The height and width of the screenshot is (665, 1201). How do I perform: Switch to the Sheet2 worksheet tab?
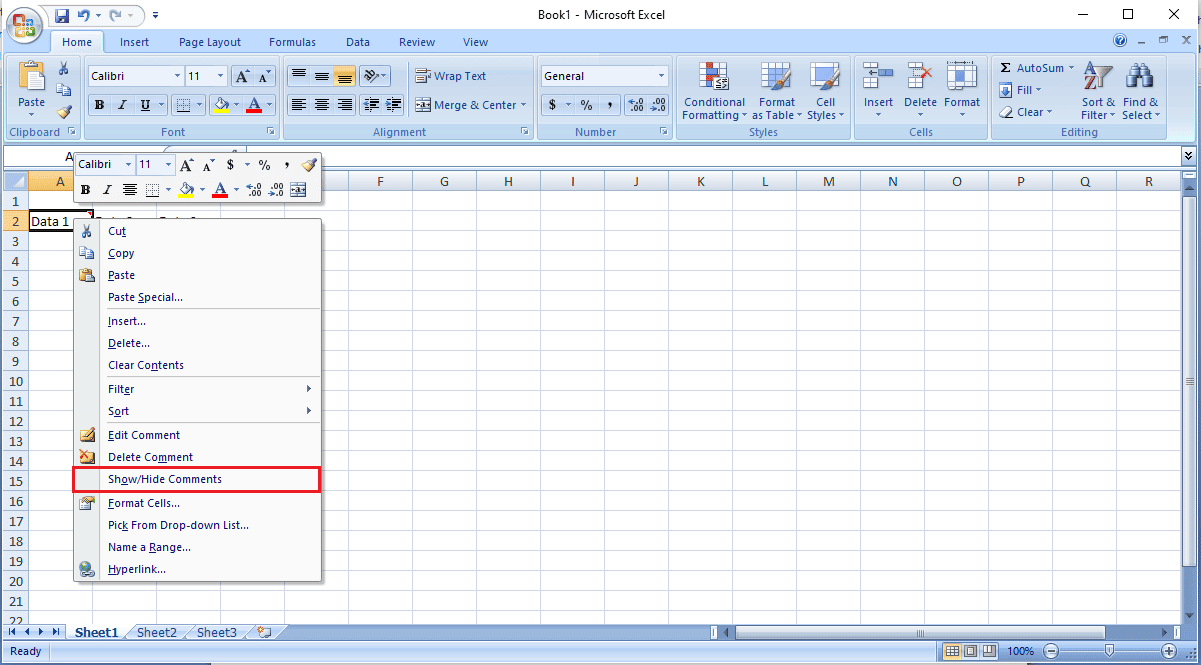click(x=156, y=632)
